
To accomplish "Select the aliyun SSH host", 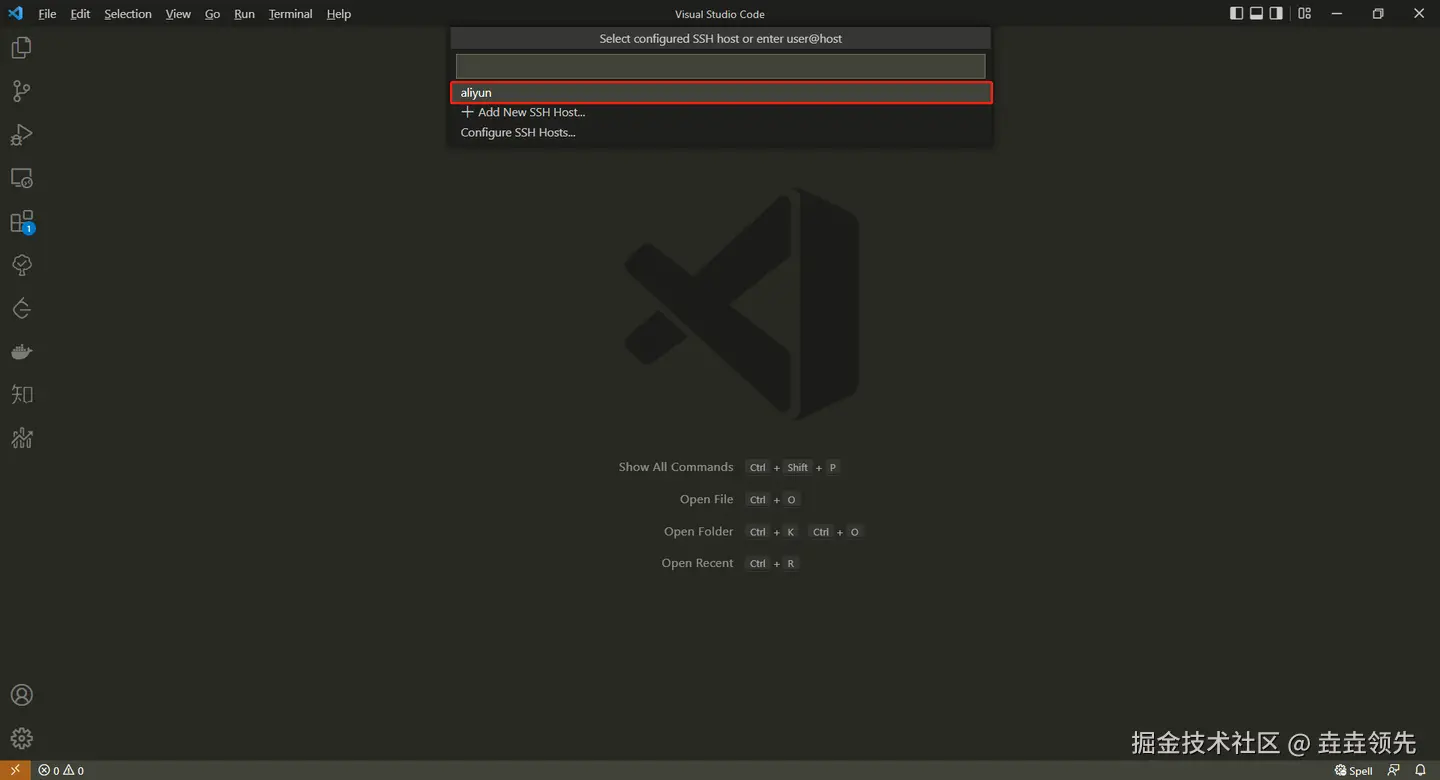I will coord(721,92).
